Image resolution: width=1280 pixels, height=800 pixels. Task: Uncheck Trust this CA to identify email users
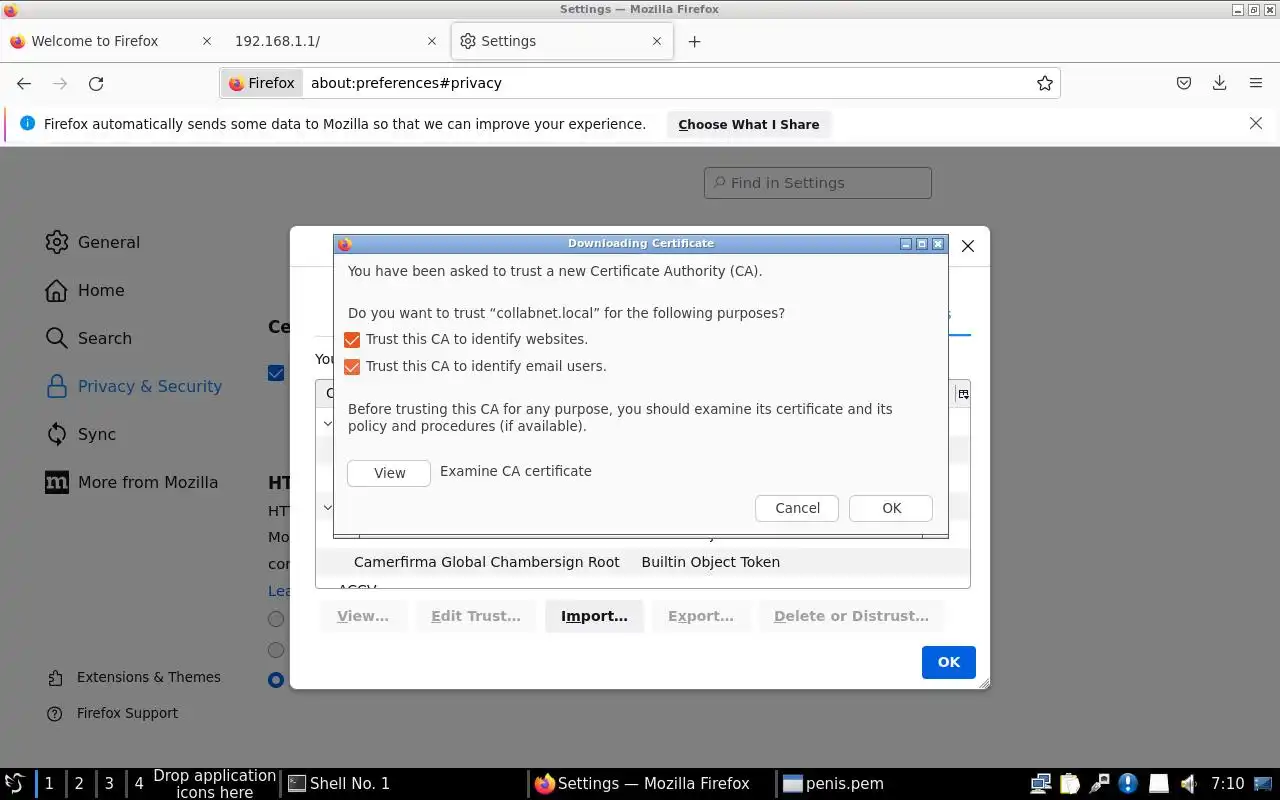click(x=352, y=367)
